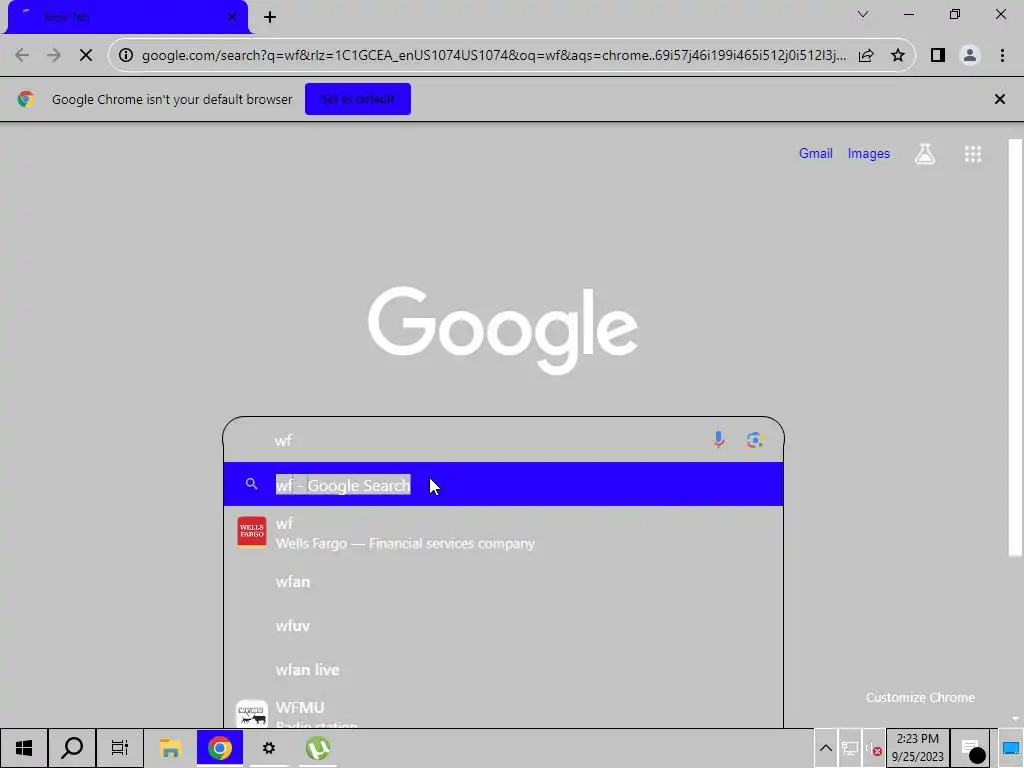Click Set as default button
Screen dimensions: 1024x768
click(358, 99)
